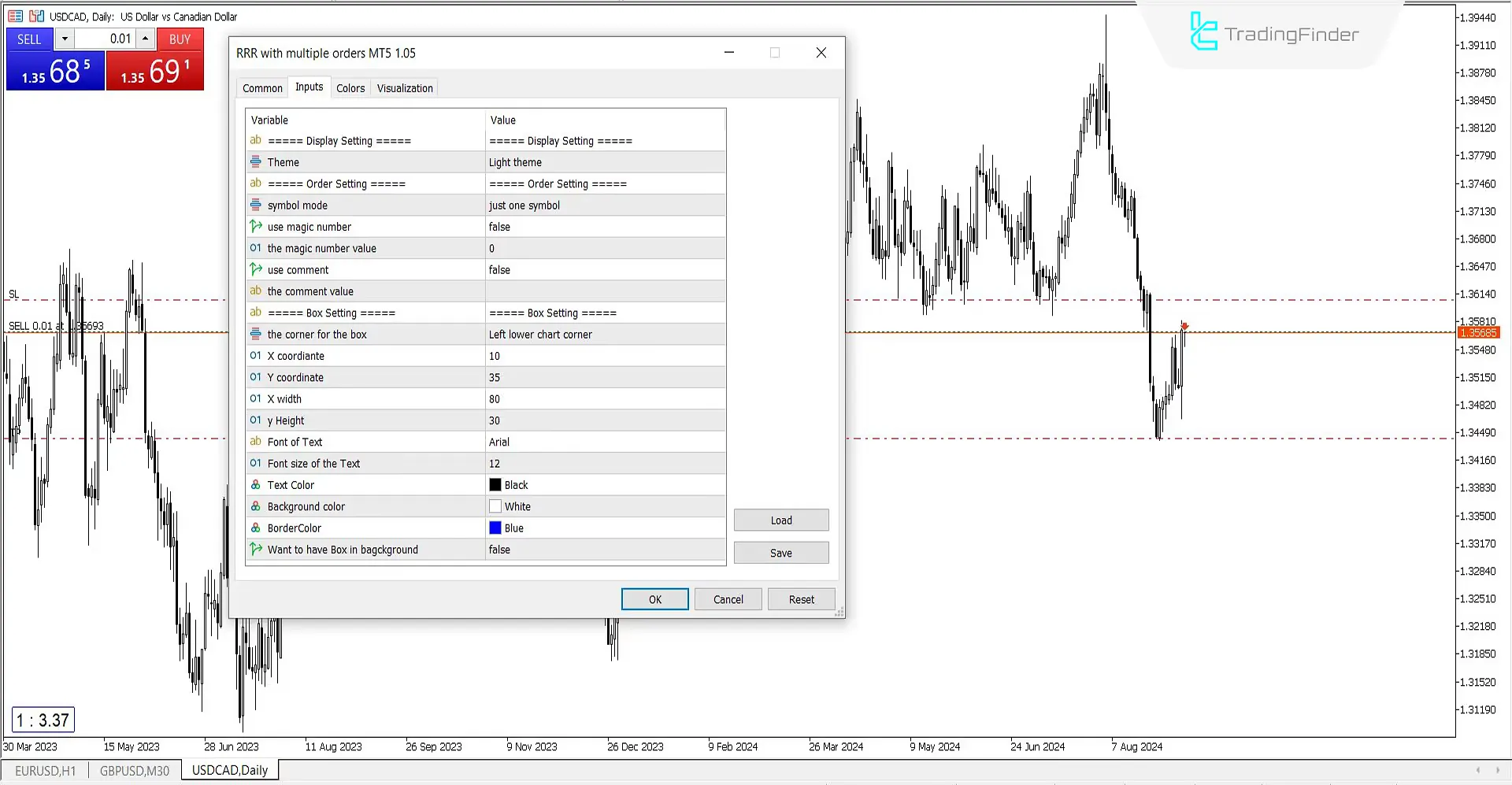Switch to the EURUSD,H1 chart tab
Image resolution: width=1512 pixels, height=785 pixels.
point(45,771)
